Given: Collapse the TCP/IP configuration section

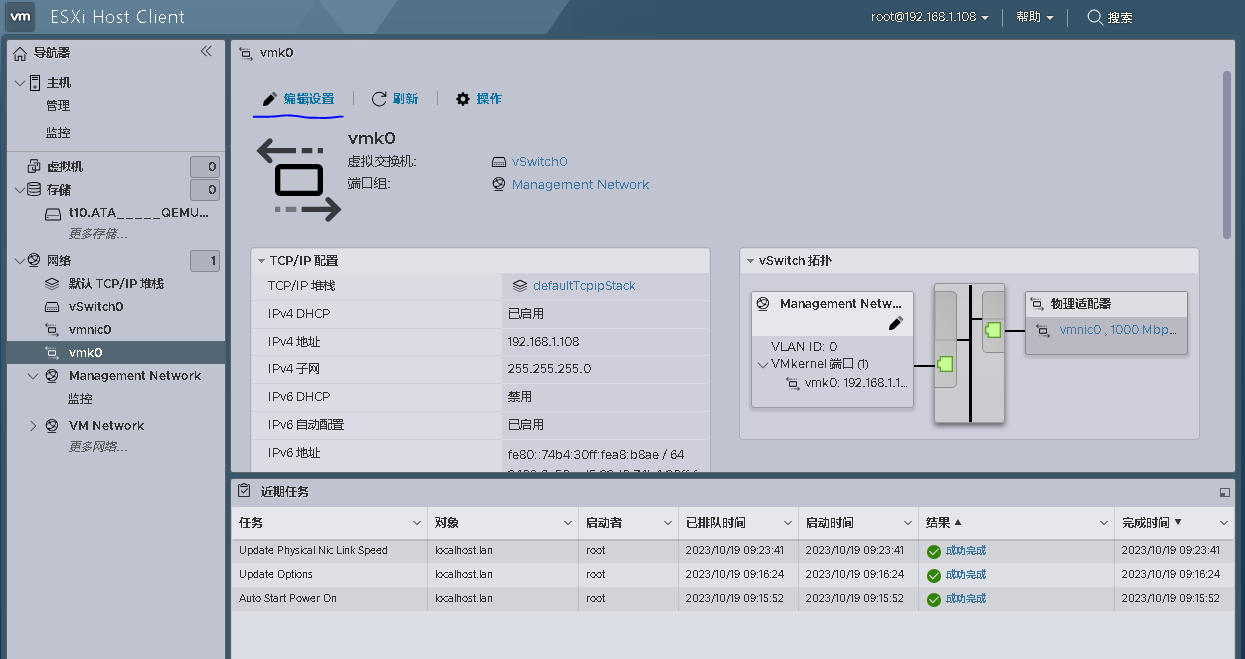Looking at the screenshot, I should [261, 261].
